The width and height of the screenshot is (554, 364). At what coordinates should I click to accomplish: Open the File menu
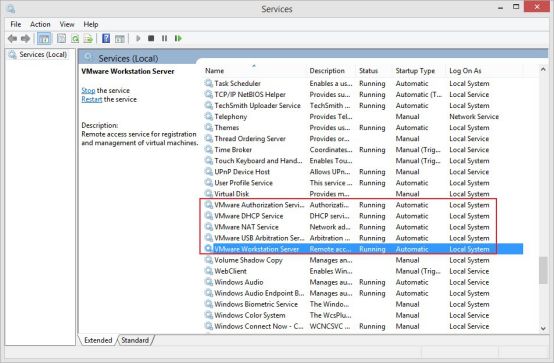[16, 24]
